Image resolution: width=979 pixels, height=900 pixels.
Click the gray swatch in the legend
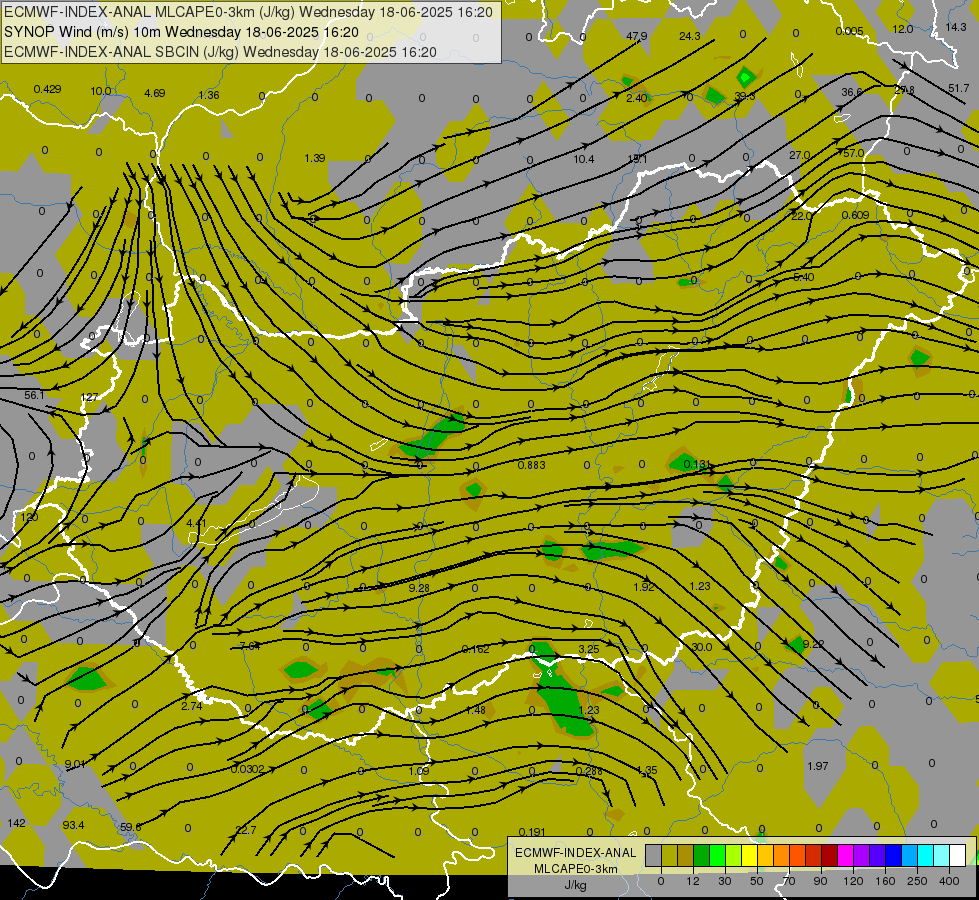[x=653, y=855]
